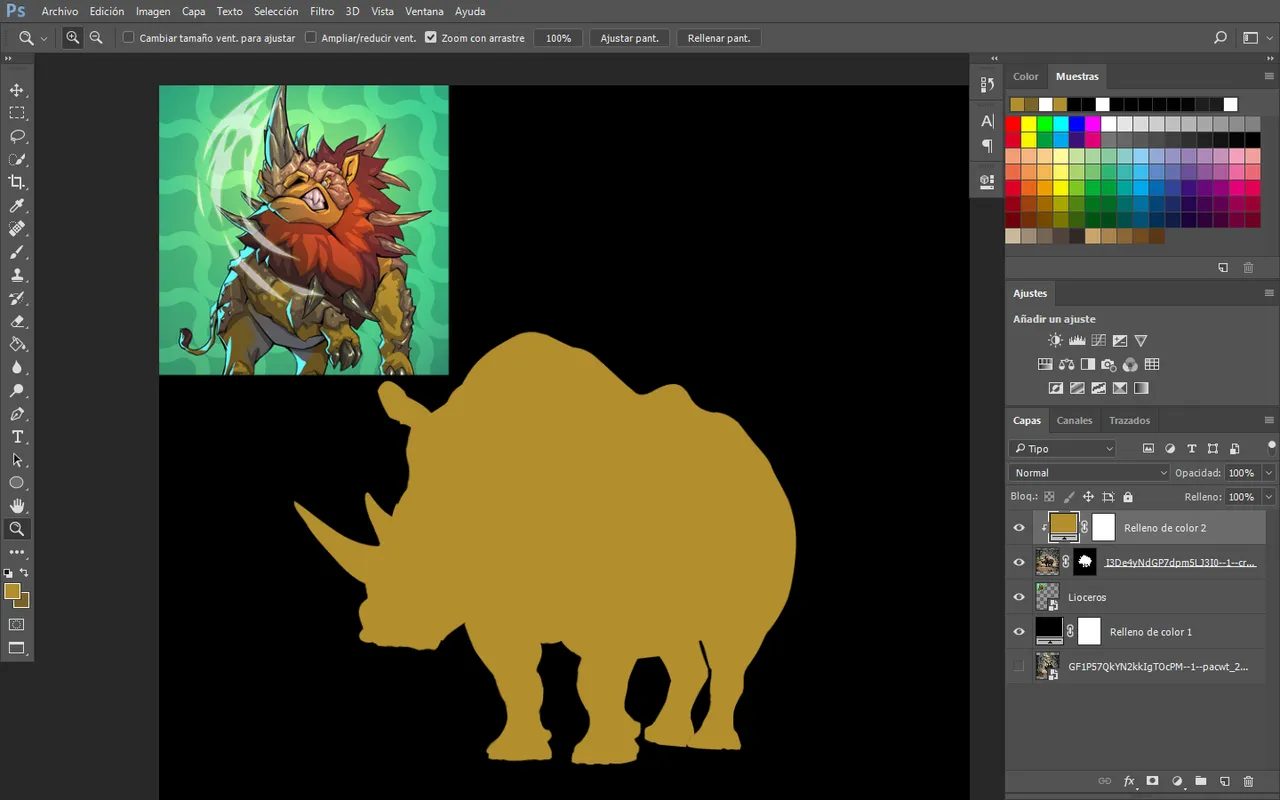Click the Rellenar pant. button
This screenshot has height=800, width=1280.
(x=719, y=38)
